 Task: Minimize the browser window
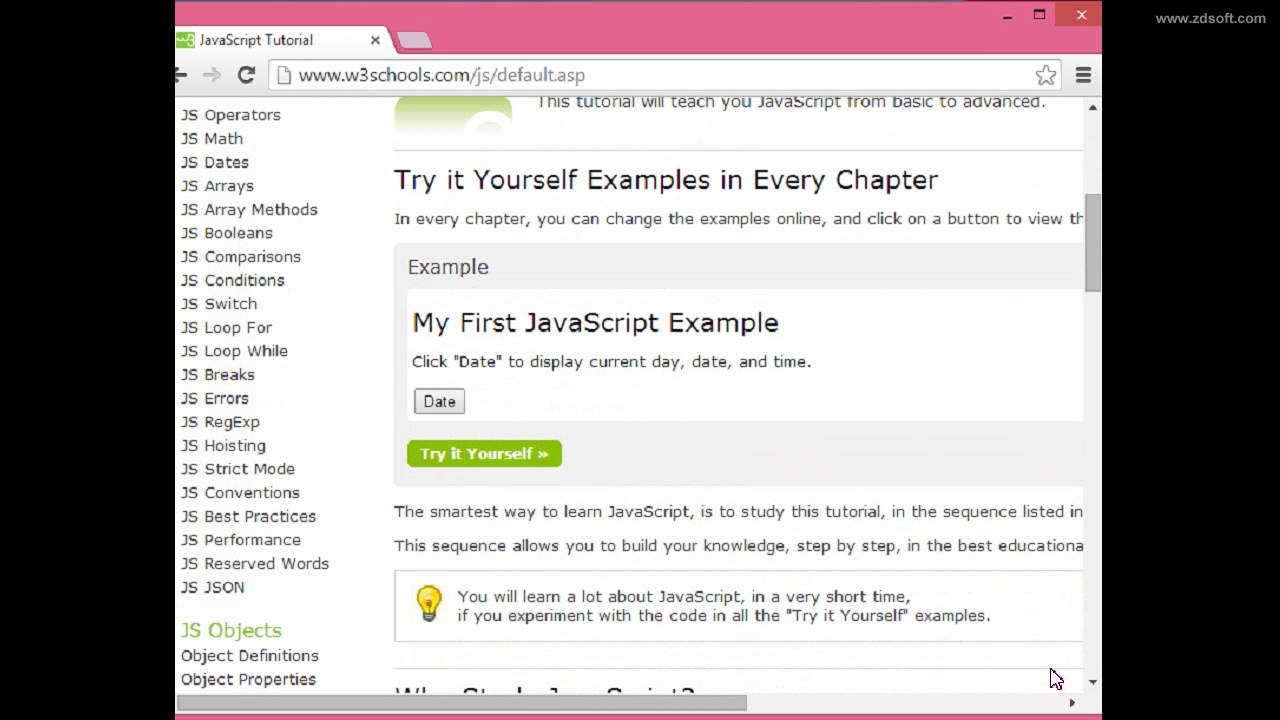1008,15
